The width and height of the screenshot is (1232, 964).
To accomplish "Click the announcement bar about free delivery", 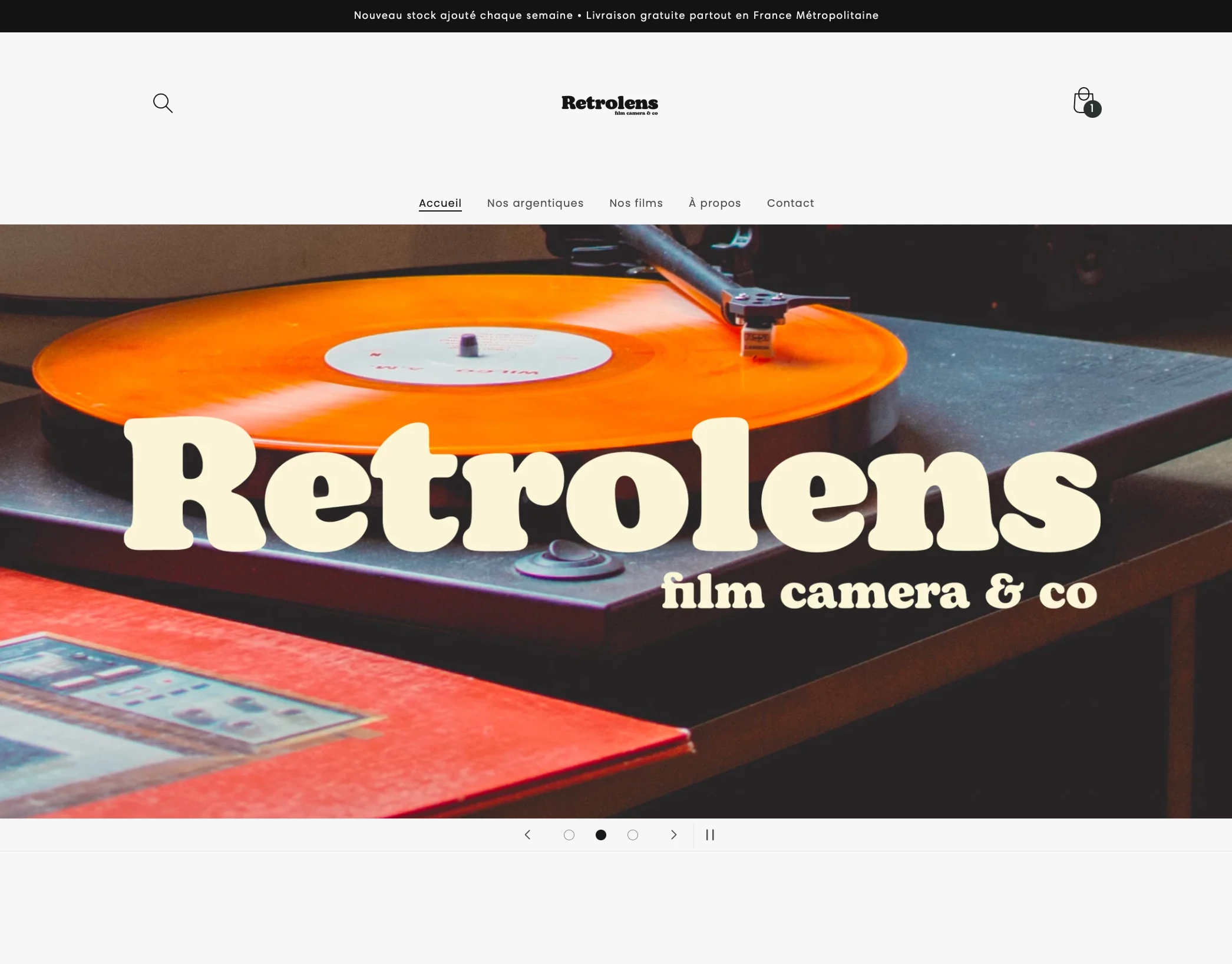I will (x=616, y=15).
